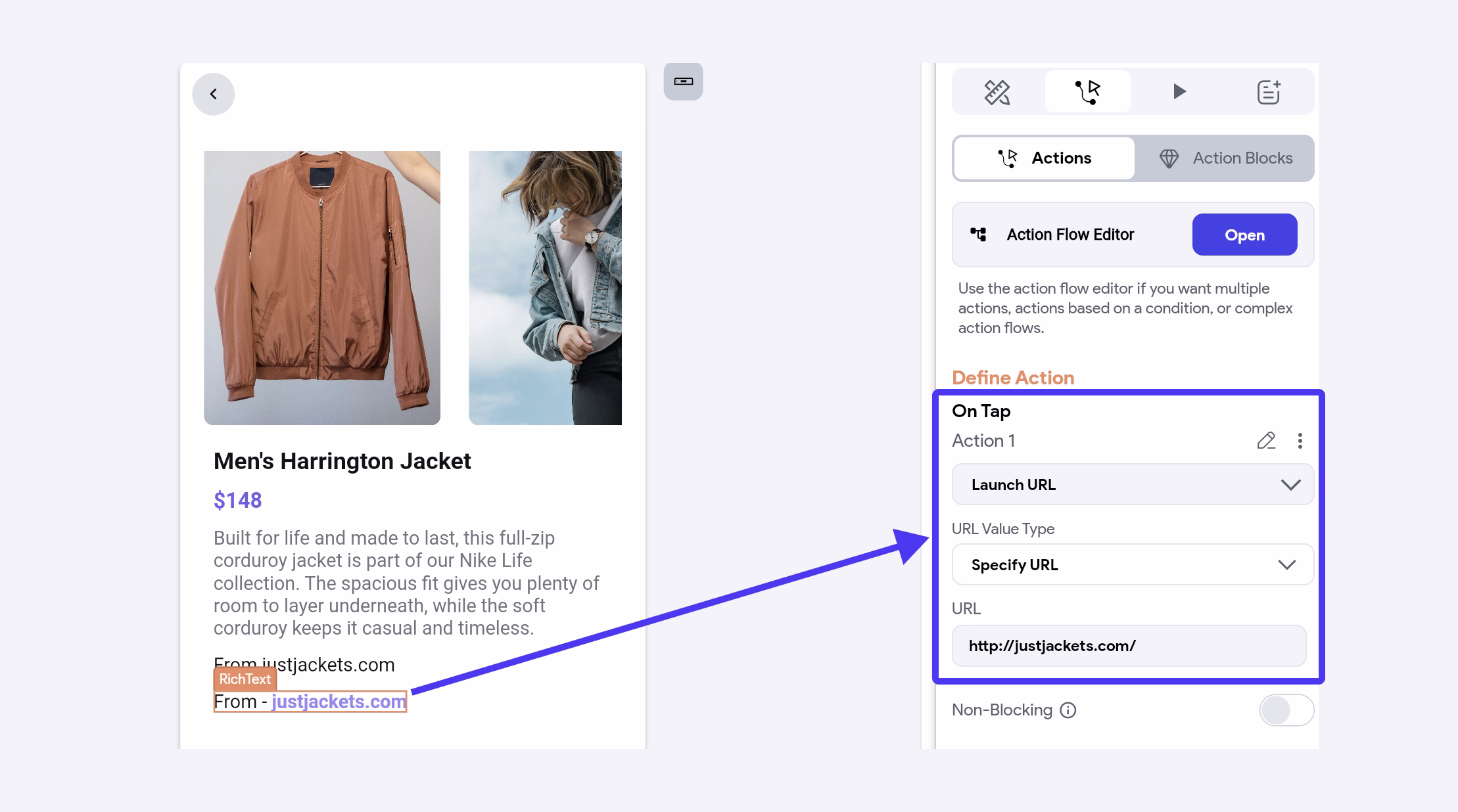Select the RichText widget label
This screenshot has height=812, width=1458.
[245, 679]
